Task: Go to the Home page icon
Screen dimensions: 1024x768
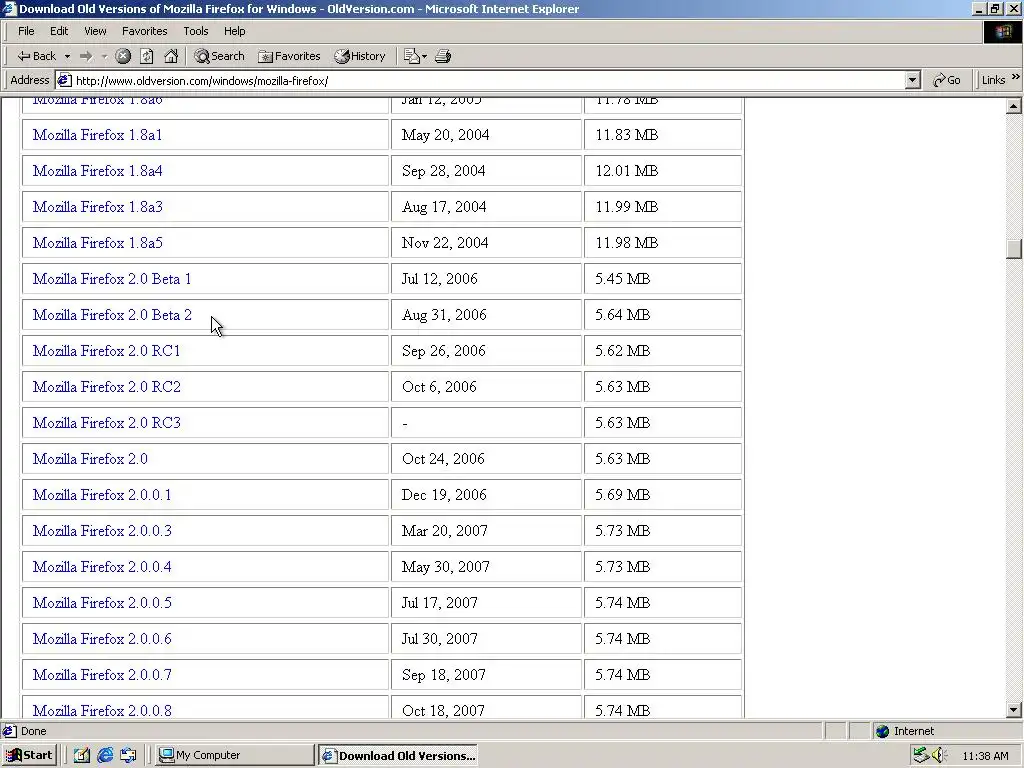Action: click(171, 56)
